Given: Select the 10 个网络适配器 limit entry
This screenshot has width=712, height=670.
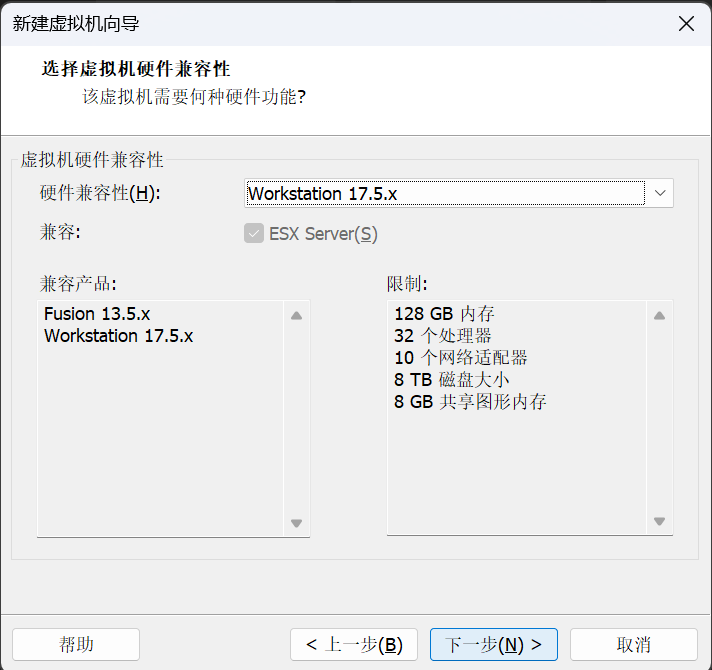Looking at the screenshot, I should (460, 358).
